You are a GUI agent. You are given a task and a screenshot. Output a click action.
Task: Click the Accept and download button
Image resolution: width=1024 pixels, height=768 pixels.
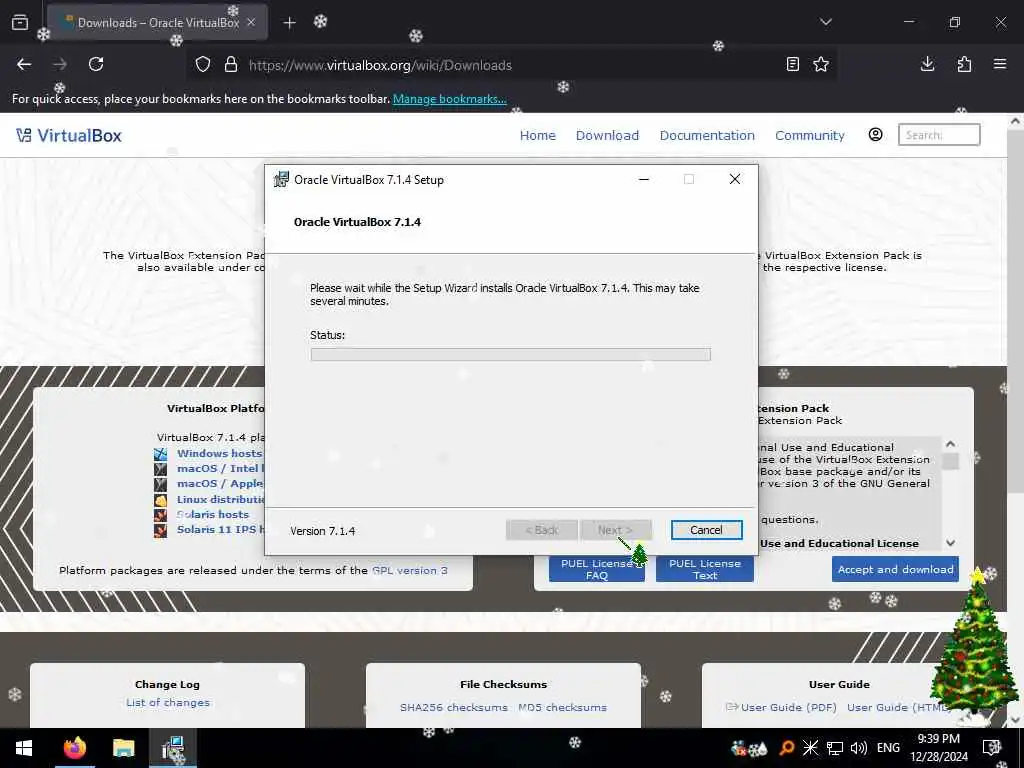[x=895, y=569]
